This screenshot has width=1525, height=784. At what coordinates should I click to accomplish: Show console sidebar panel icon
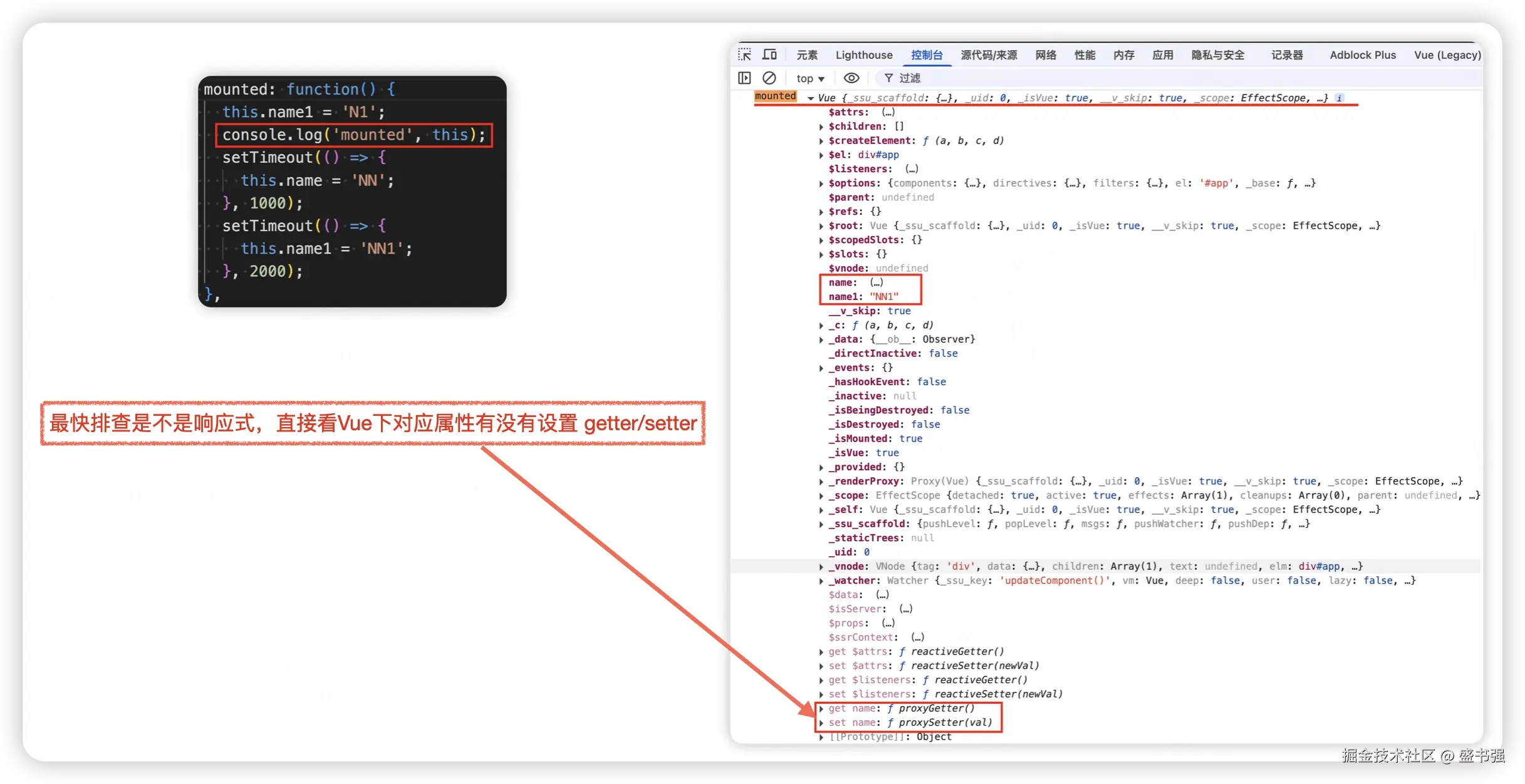[x=744, y=78]
